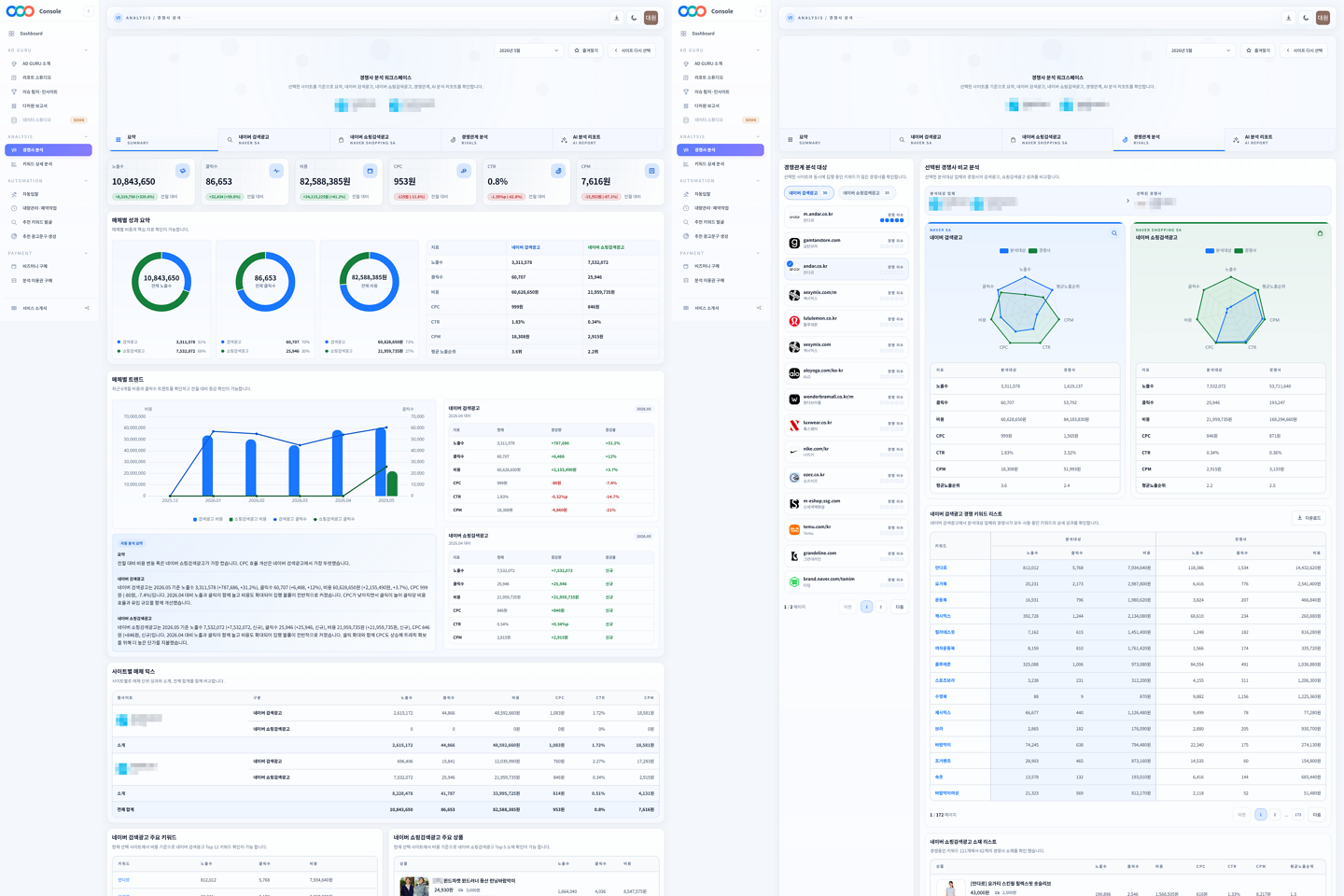Click 사이트 다시 선택 in the Rivals screen
This screenshot has width=1344, height=896.
click(x=1306, y=50)
